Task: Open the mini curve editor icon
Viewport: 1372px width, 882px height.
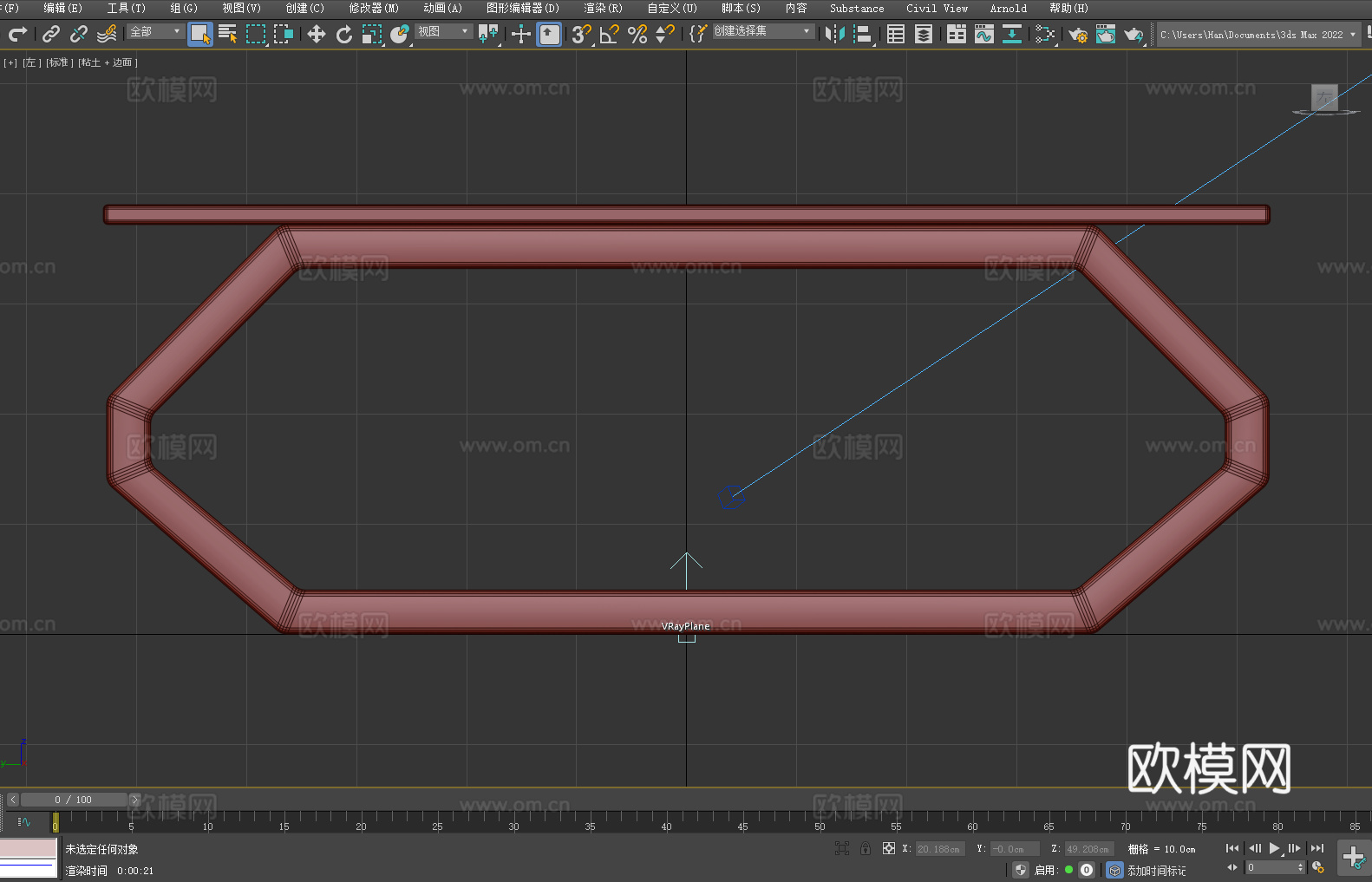Action: [x=24, y=821]
